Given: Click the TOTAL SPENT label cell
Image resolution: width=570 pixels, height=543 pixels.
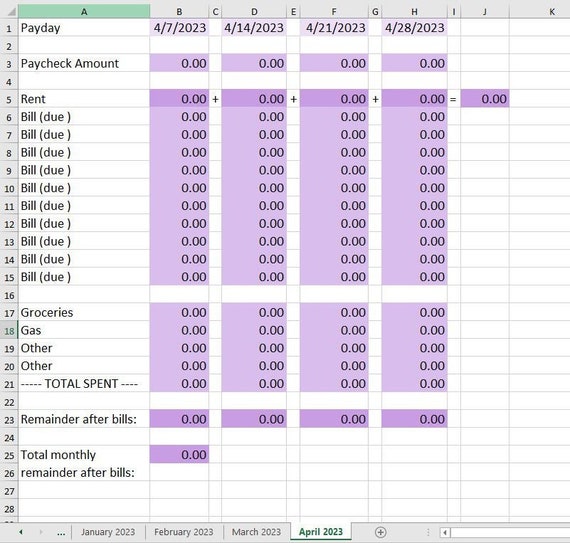Looking at the screenshot, I should (x=84, y=383).
